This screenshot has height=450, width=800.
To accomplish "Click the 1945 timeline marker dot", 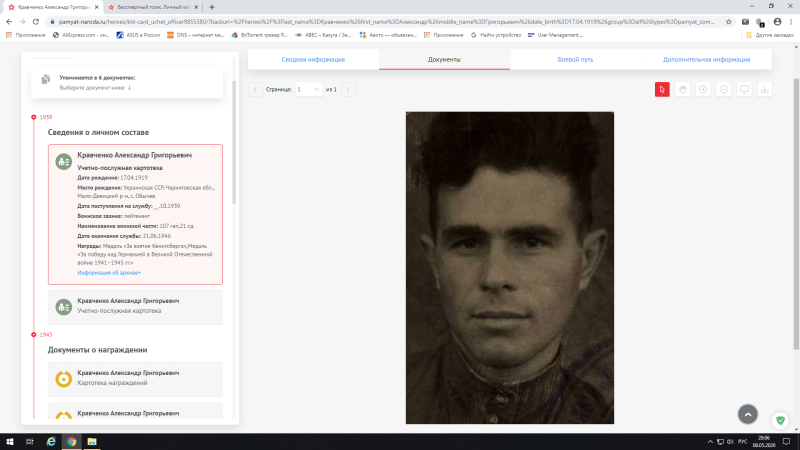I will point(34,334).
